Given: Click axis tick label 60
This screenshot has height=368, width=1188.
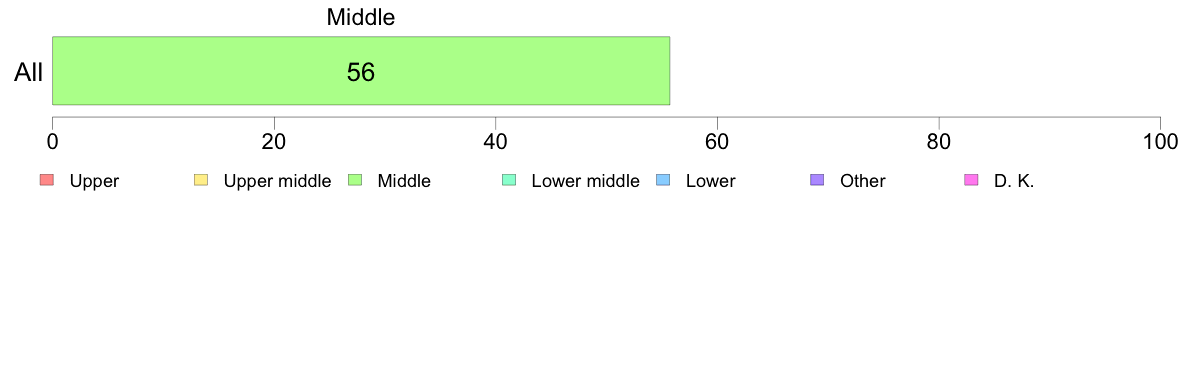Looking at the screenshot, I should 717,142.
